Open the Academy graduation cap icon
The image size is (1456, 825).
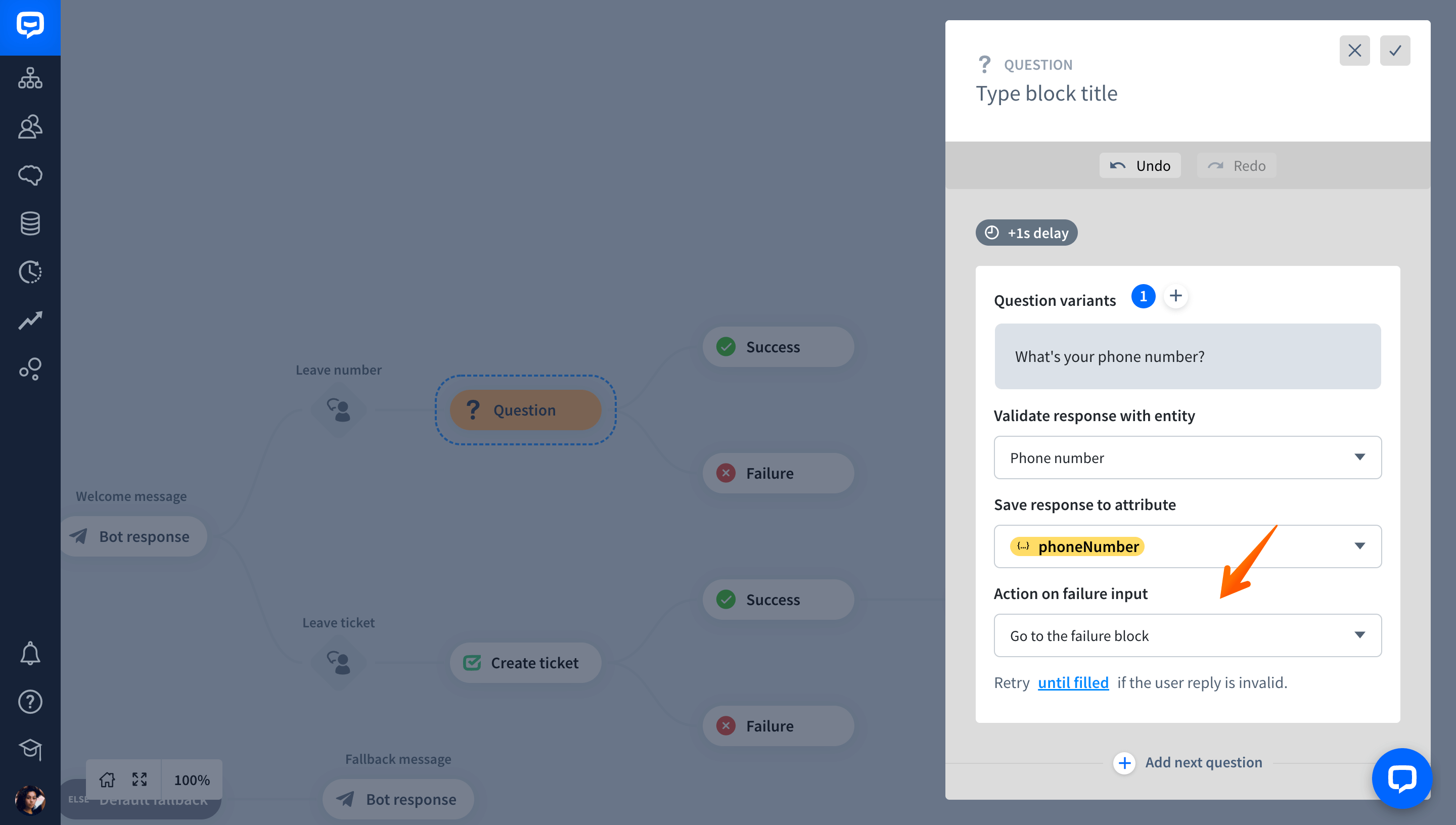click(x=30, y=750)
